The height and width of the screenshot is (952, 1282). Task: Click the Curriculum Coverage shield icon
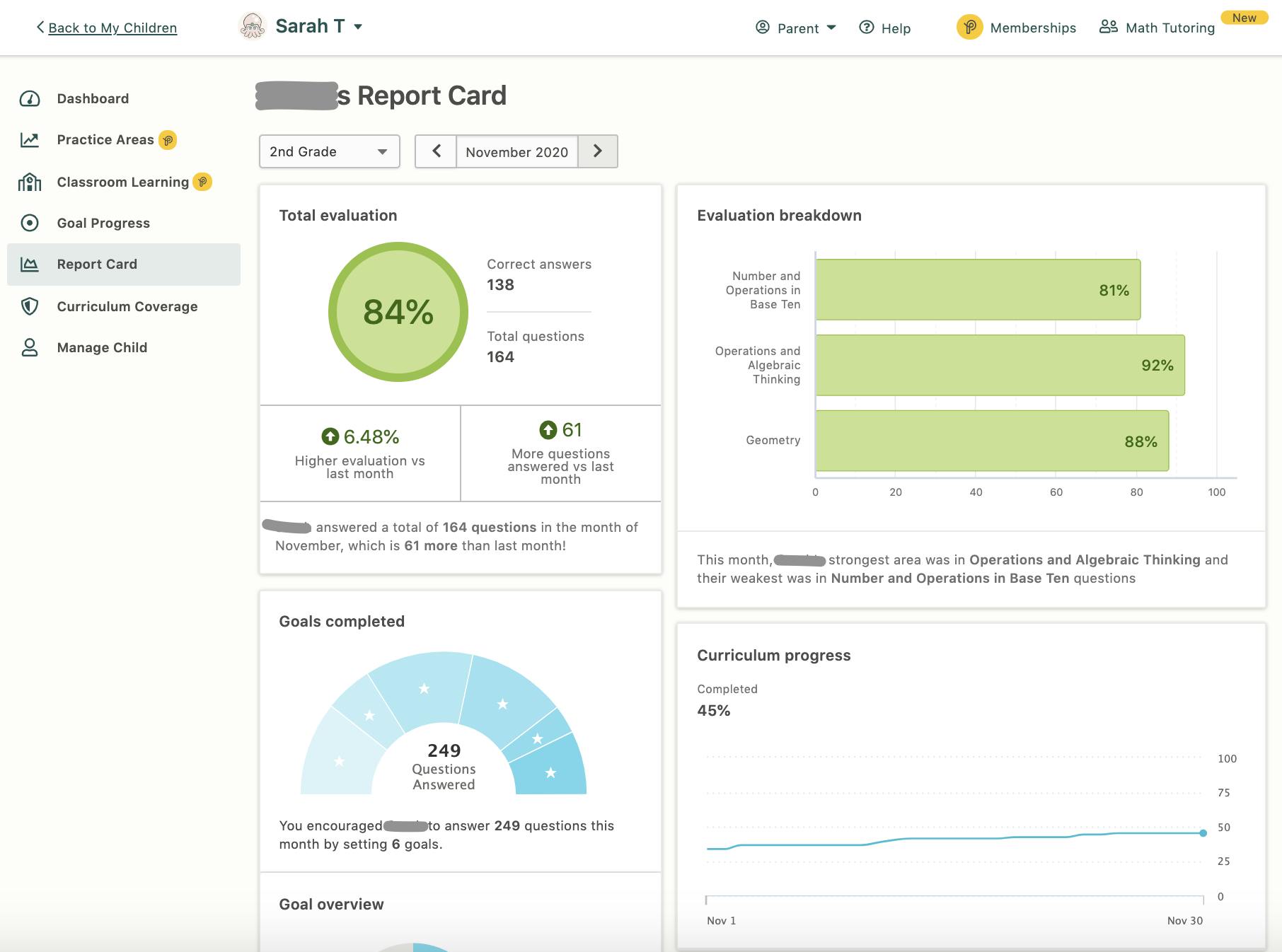click(30, 306)
